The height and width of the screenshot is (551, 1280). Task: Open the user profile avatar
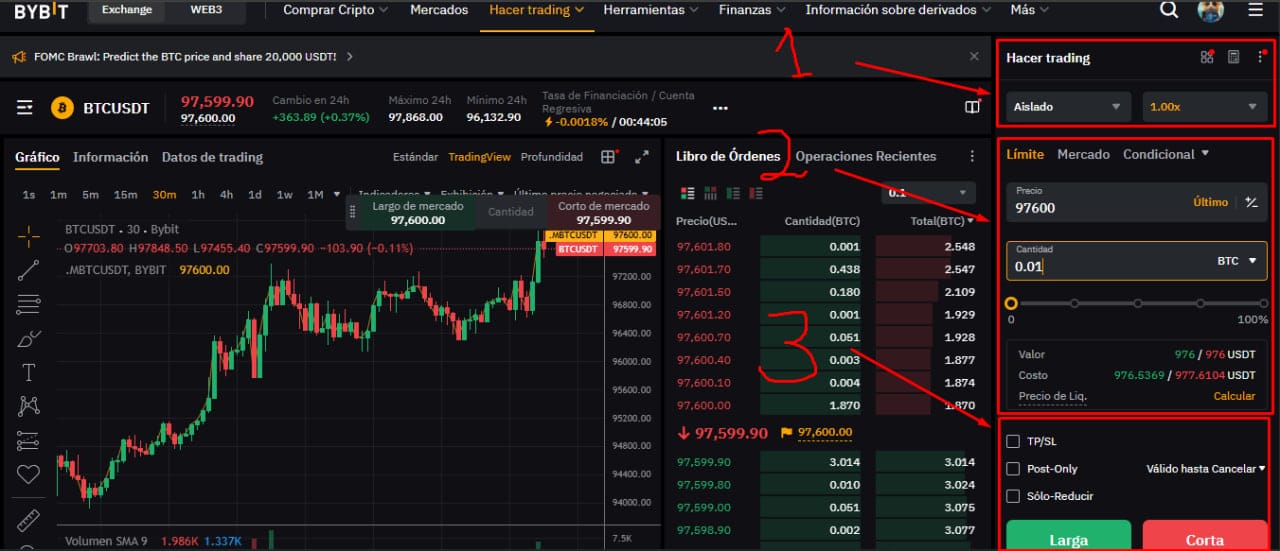[1211, 10]
